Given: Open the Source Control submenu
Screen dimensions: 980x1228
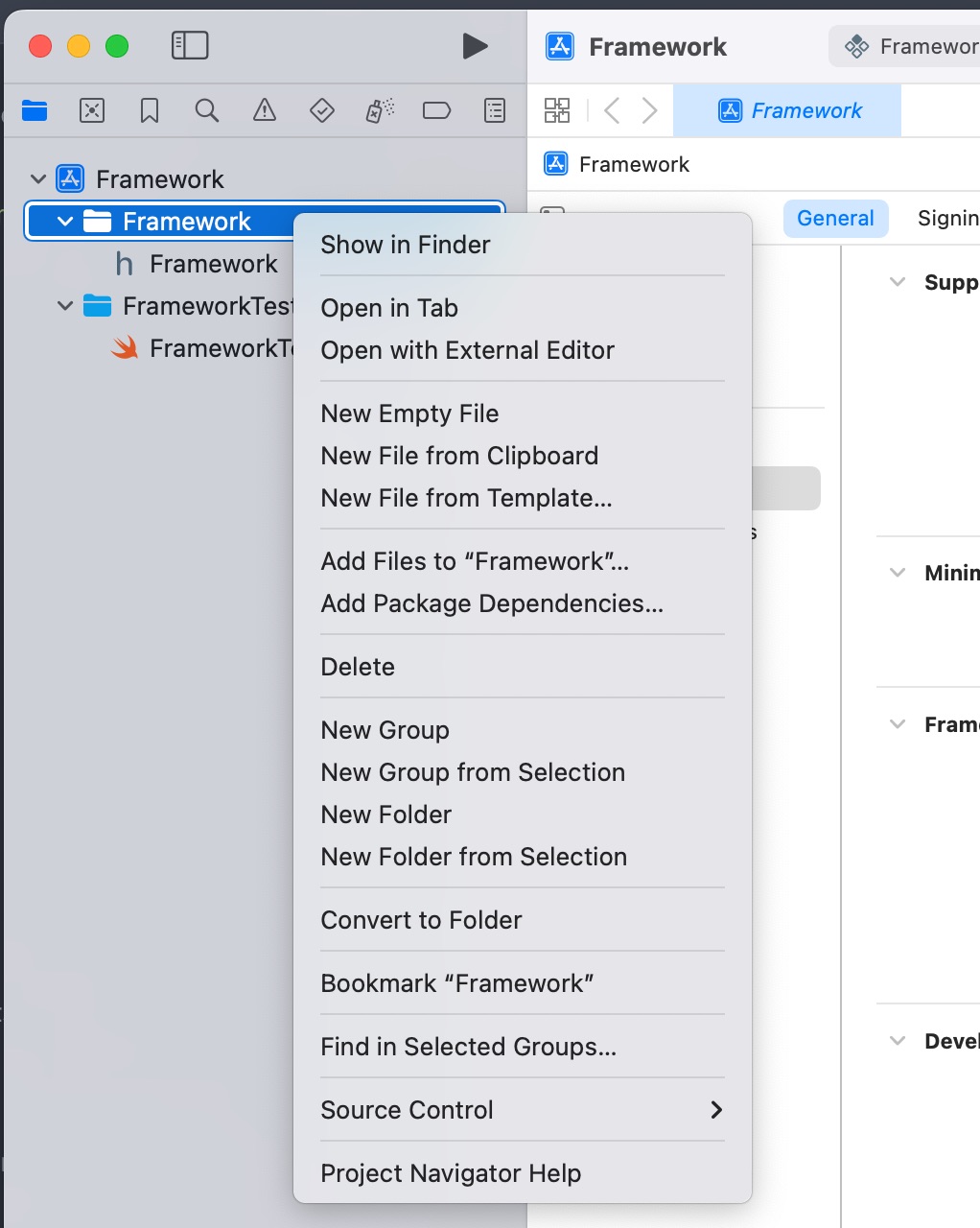Looking at the screenshot, I should pos(407,1110).
